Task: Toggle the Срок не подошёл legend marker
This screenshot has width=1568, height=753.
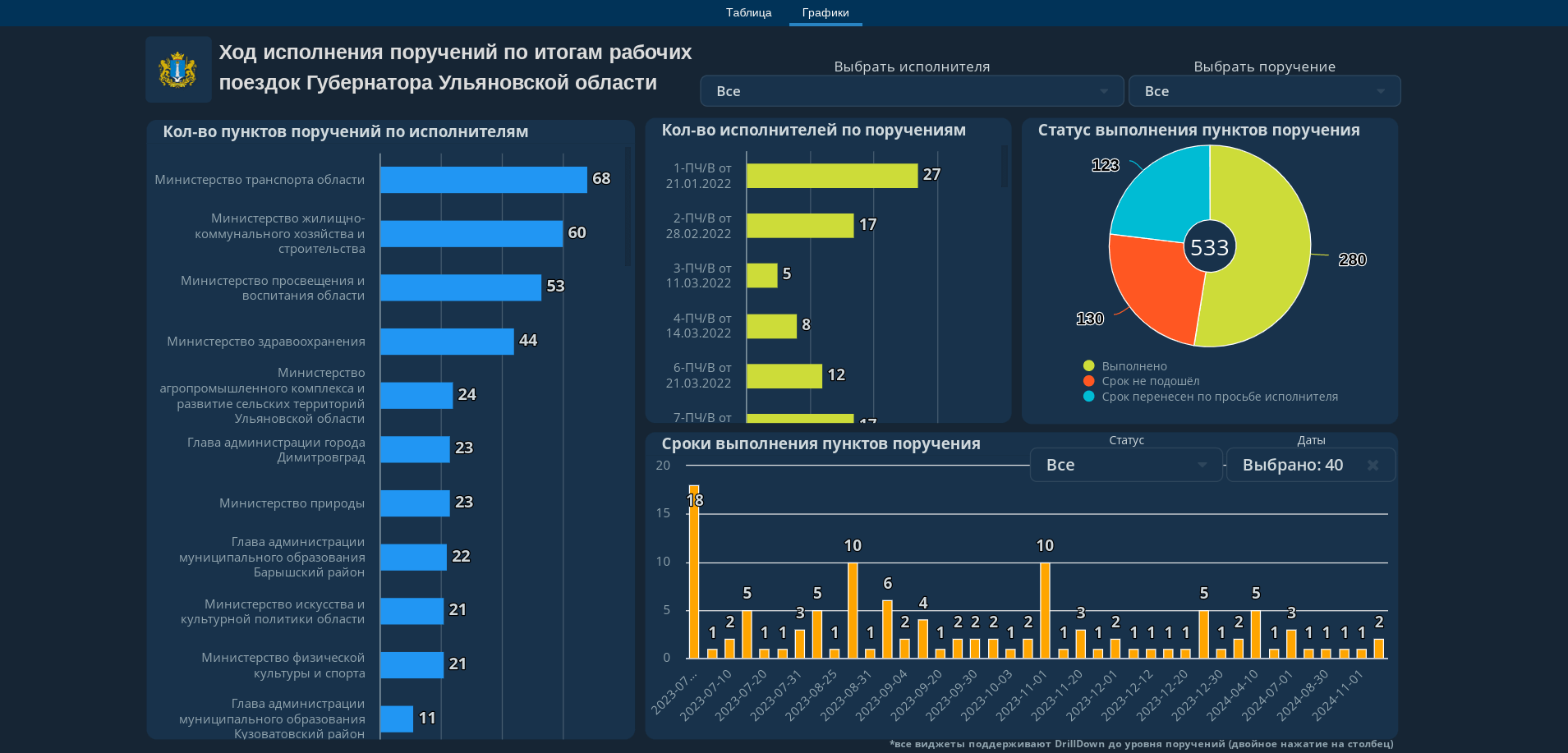Action: tap(1089, 381)
